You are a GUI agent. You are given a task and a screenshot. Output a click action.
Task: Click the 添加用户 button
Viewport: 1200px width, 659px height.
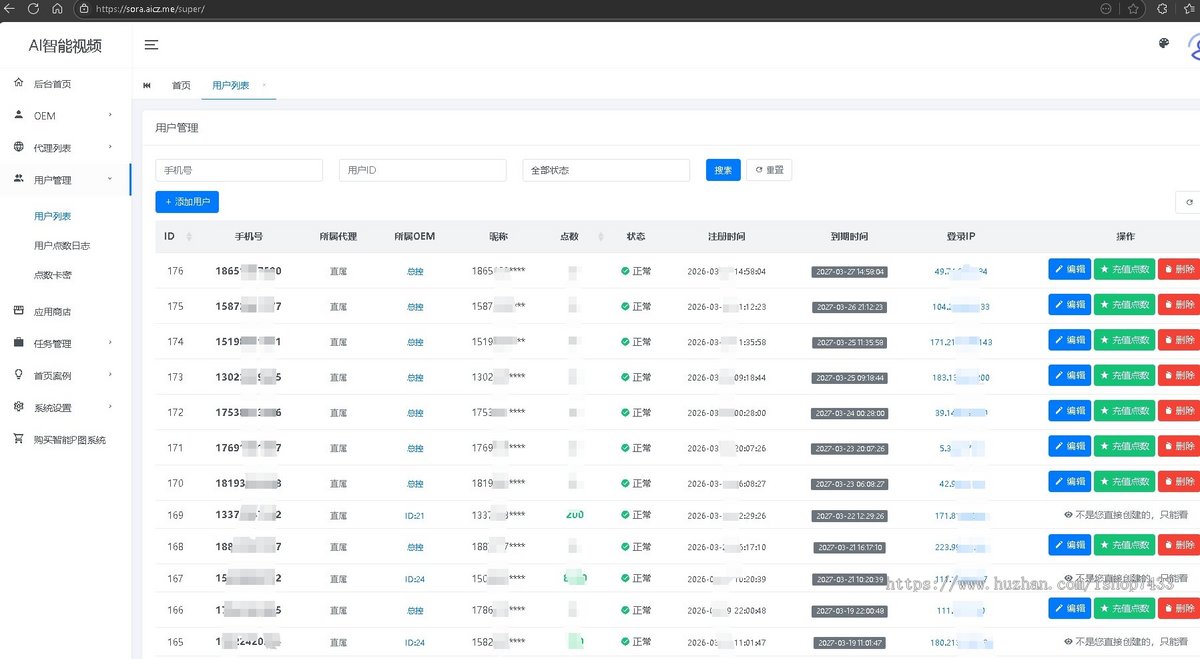[x=187, y=202]
